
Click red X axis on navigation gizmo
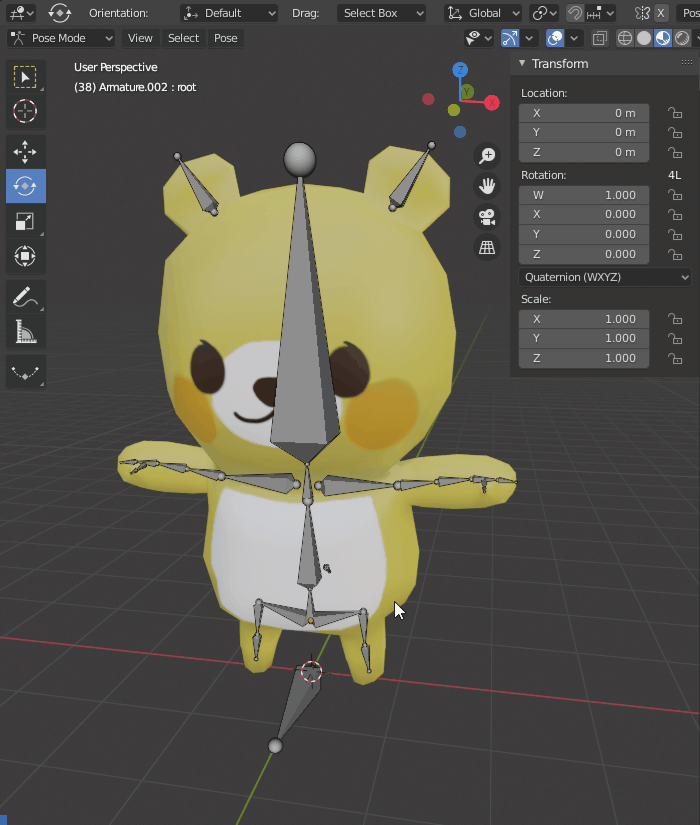(492, 103)
